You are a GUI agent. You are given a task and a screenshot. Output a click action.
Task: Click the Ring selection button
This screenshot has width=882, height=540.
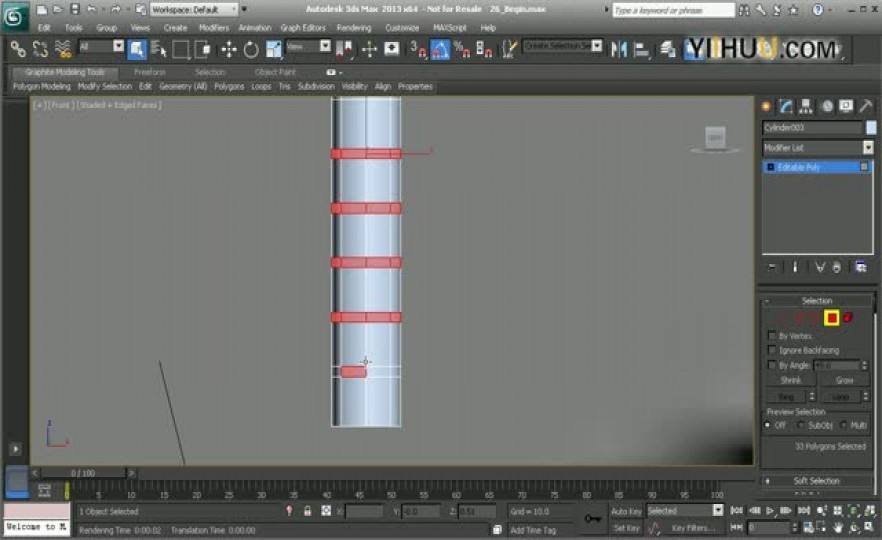tap(786, 397)
